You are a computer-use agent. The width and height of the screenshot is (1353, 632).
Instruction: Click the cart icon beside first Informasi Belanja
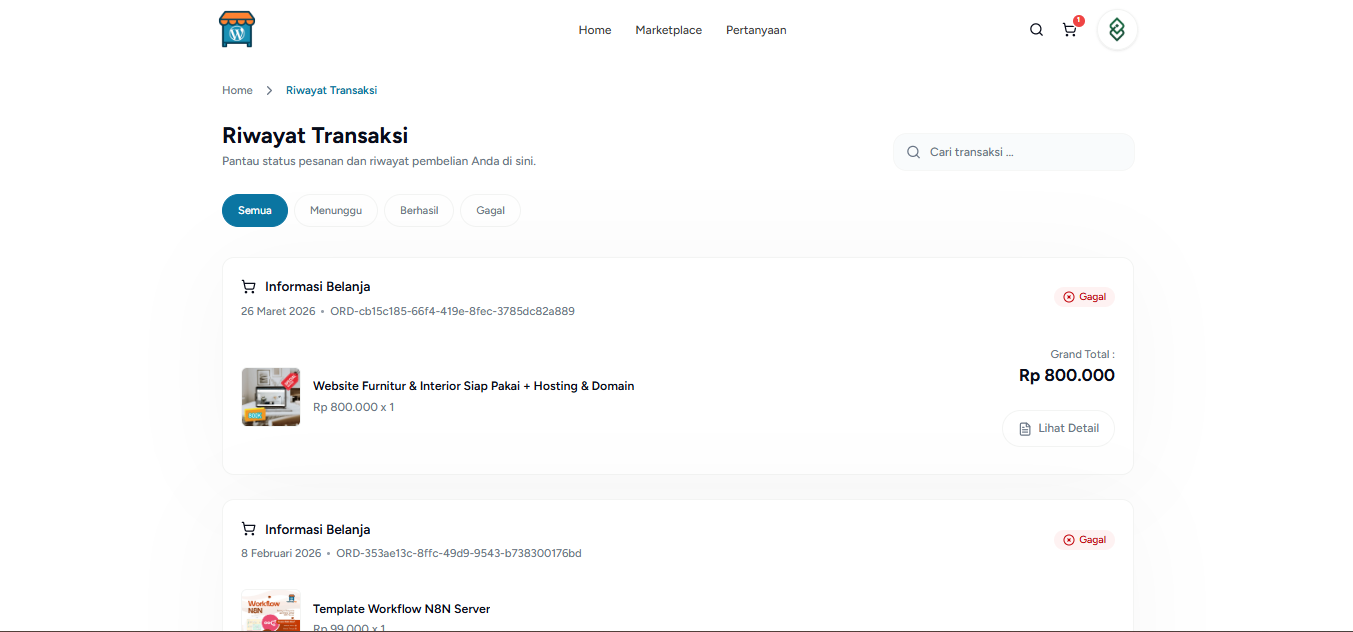tap(249, 287)
